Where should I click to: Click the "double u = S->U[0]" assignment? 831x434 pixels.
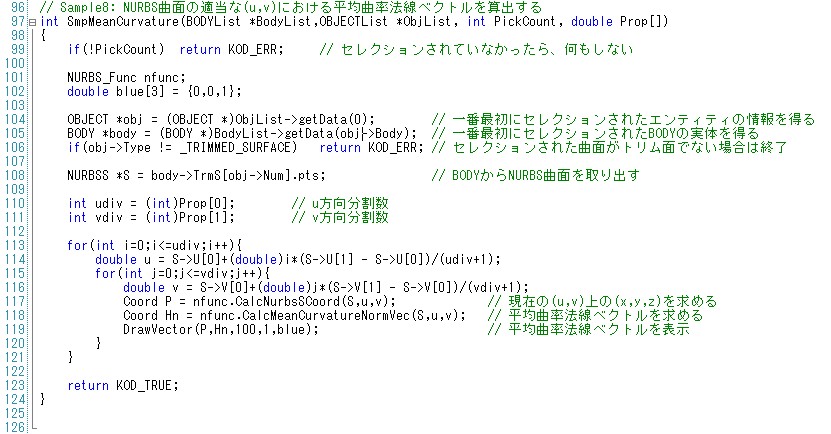point(298,259)
